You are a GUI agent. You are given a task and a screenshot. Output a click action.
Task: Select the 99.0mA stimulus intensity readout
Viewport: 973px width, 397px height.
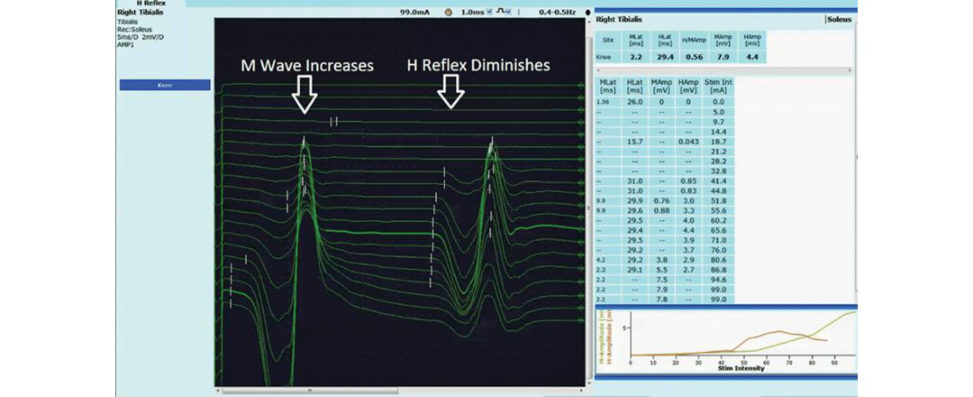tap(416, 12)
